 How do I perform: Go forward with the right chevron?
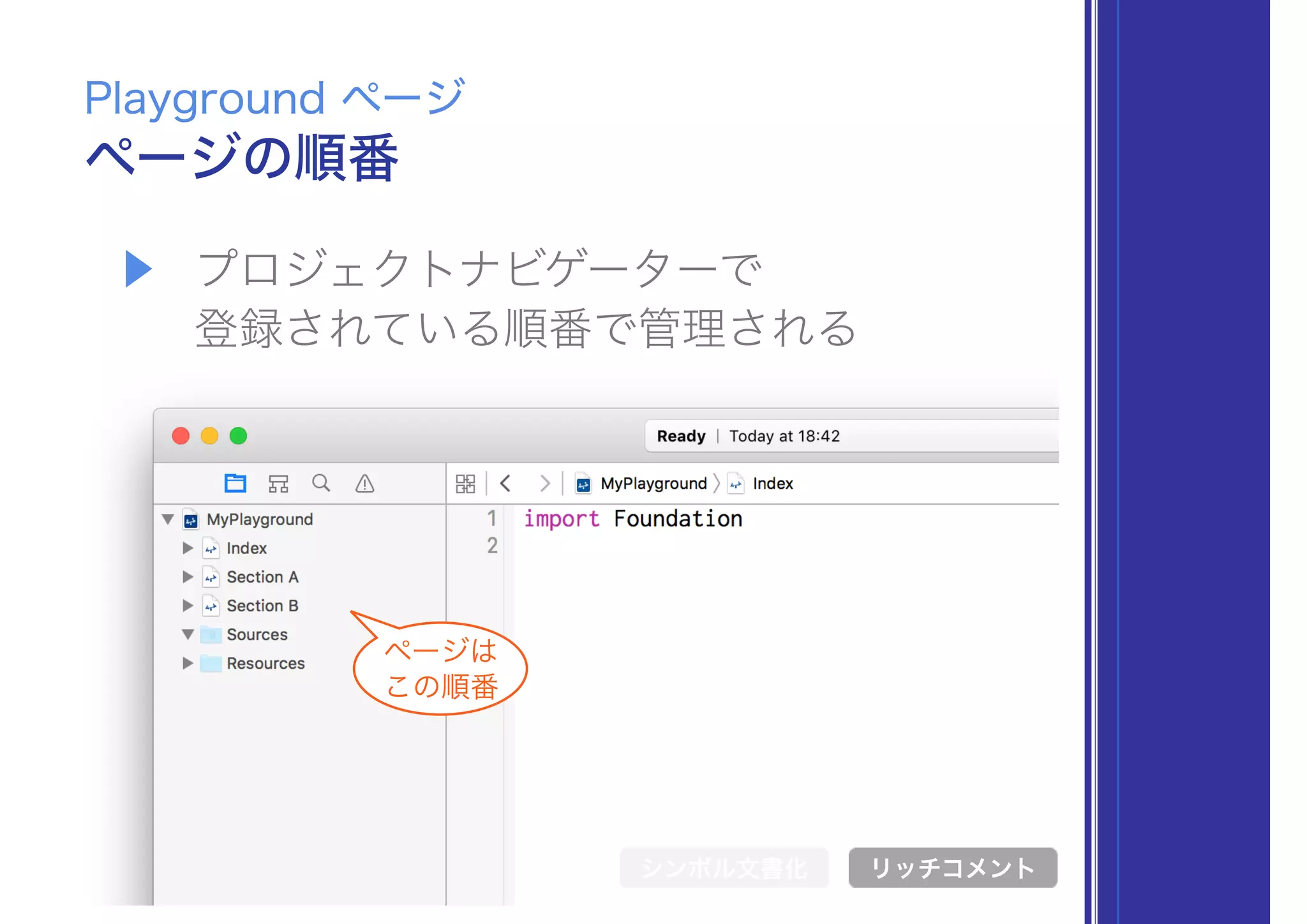pyautogui.click(x=544, y=483)
